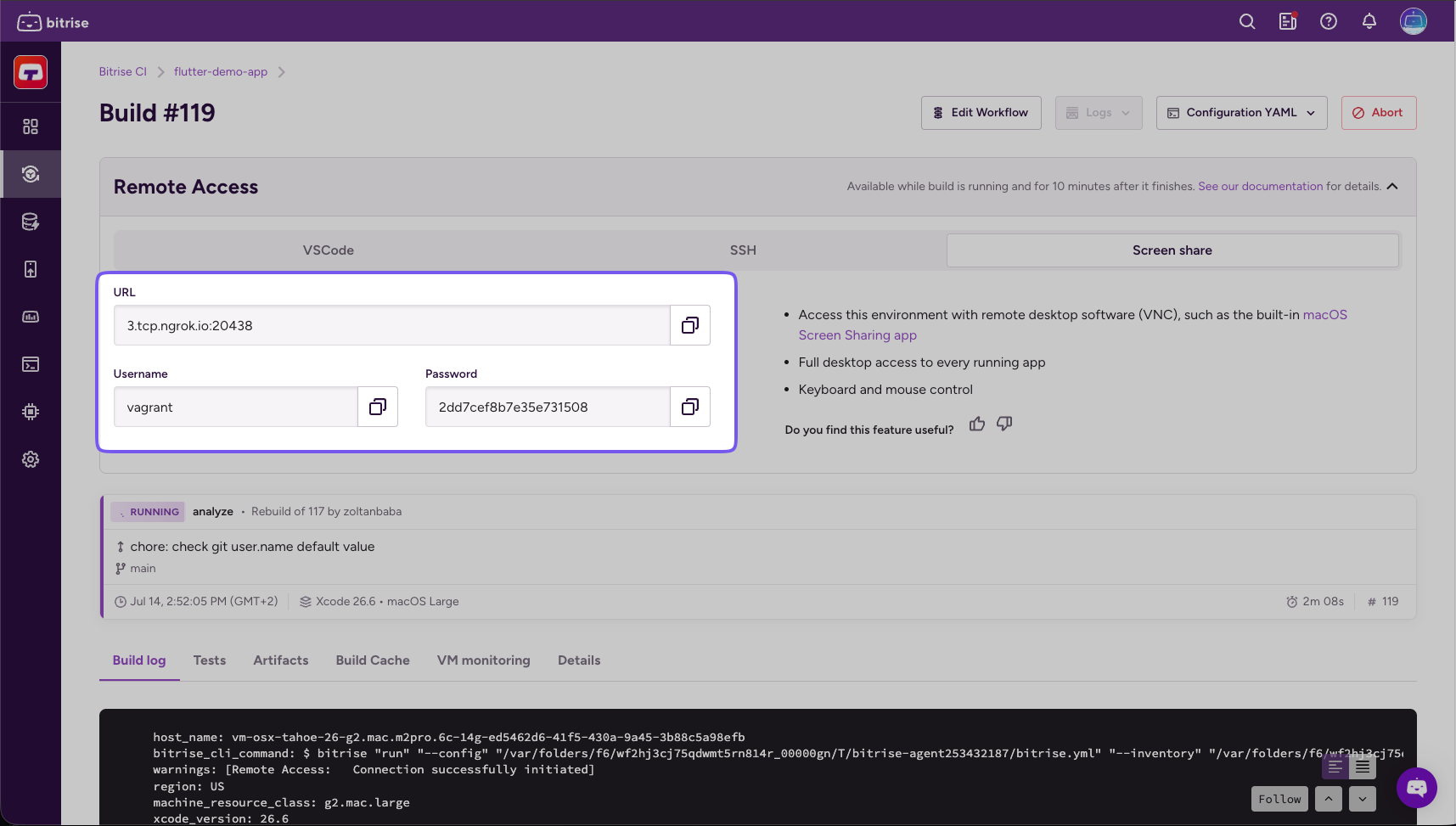Copy the vagrant username
Screen dimensions: 1456x826
(378, 407)
